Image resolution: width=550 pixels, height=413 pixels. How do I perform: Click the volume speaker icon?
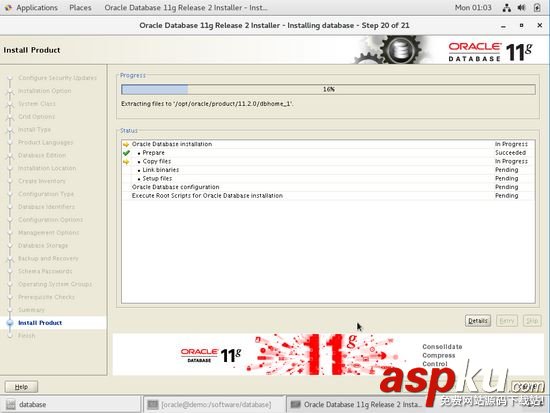(x=522, y=8)
